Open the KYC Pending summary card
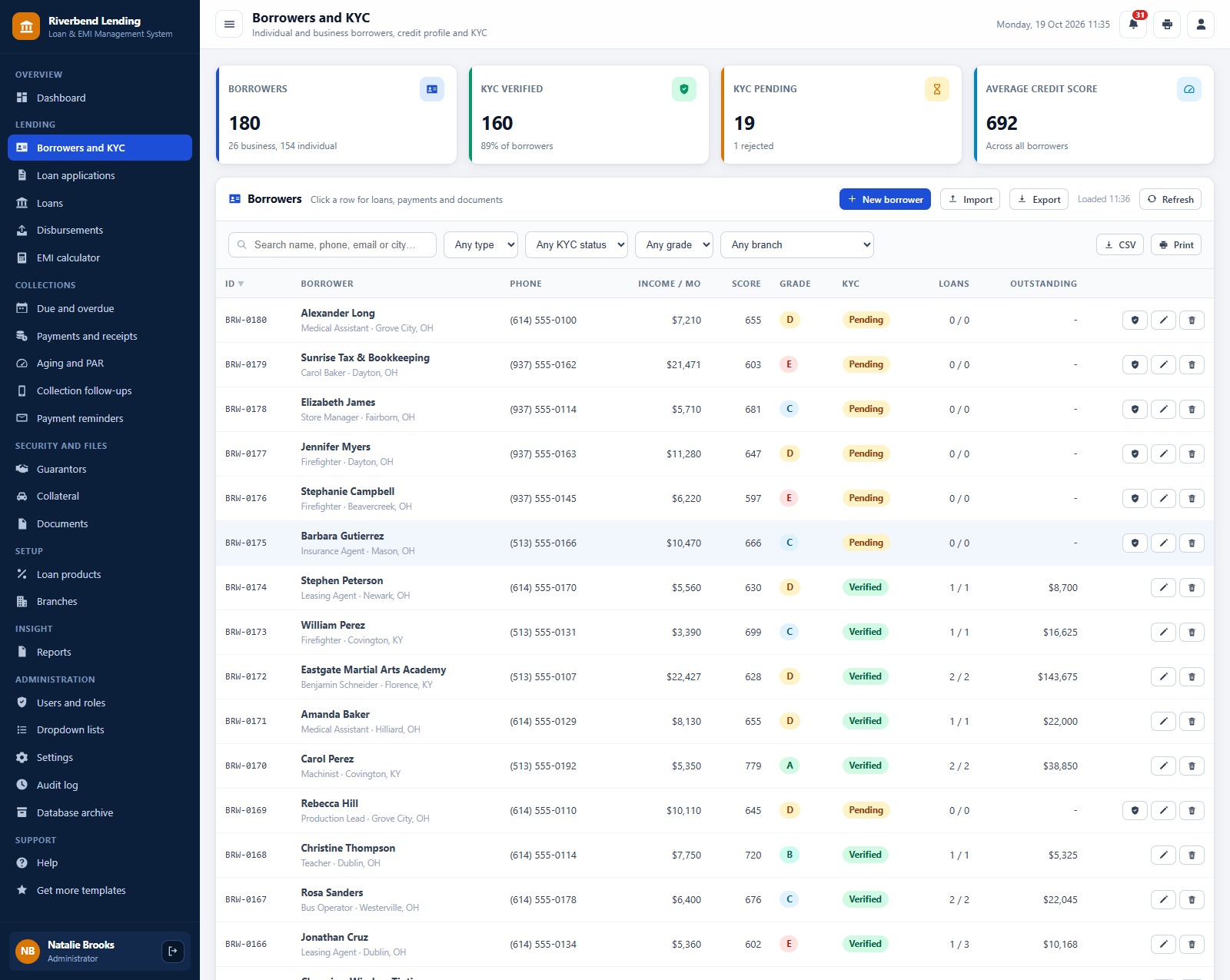1230x980 pixels. [842, 115]
